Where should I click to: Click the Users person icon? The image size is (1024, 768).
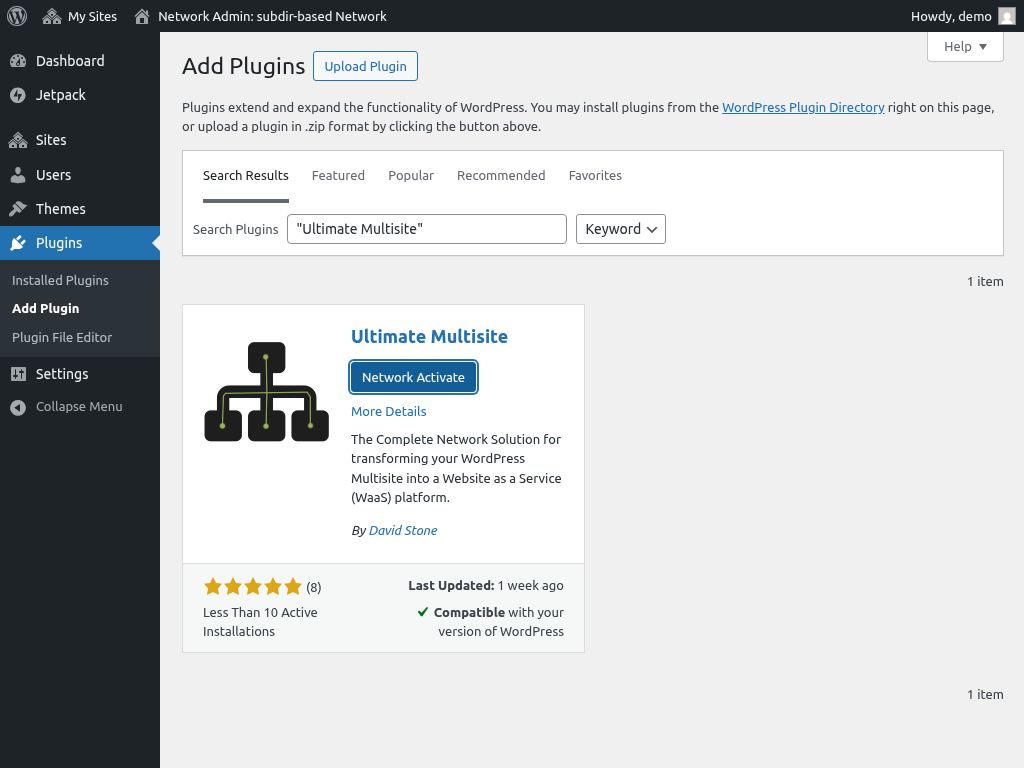pyautogui.click(x=18, y=174)
